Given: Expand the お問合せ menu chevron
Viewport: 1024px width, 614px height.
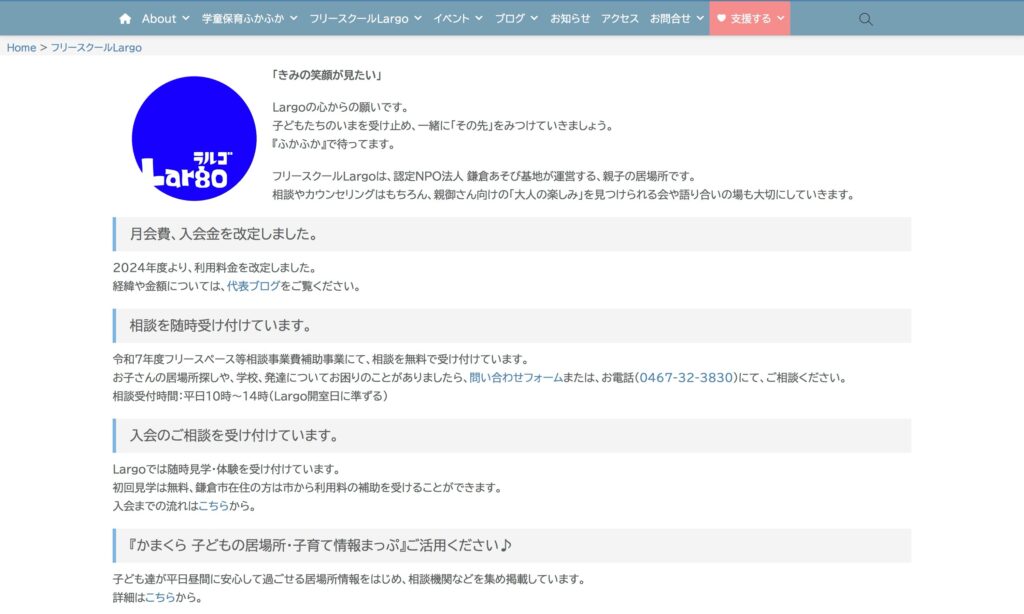Looking at the screenshot, I should (x=700, y=18).
